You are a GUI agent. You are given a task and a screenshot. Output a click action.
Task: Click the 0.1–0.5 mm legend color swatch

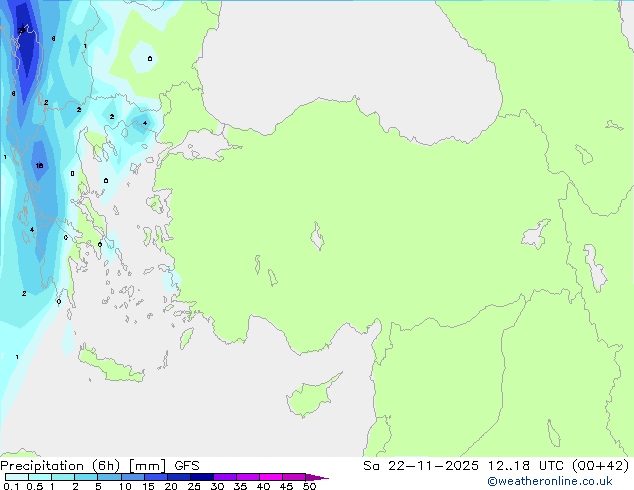(x=17, y=477)
